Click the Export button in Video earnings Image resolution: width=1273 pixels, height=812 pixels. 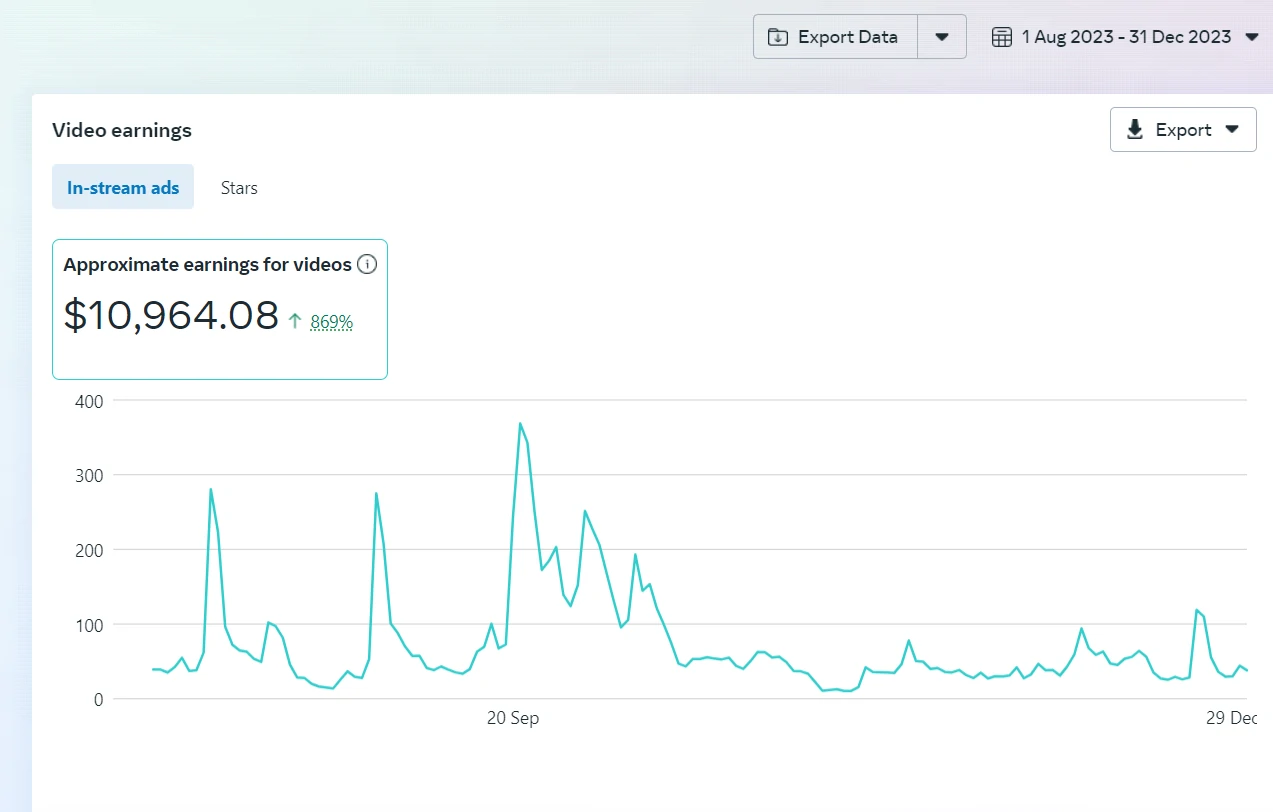click(x=1183, y=130)
